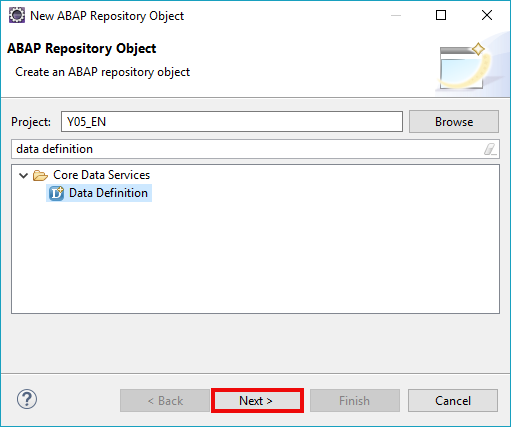This screenshot has height=427, width=511.
Task: Close the dialog with the X button
Action: point(487,15)
